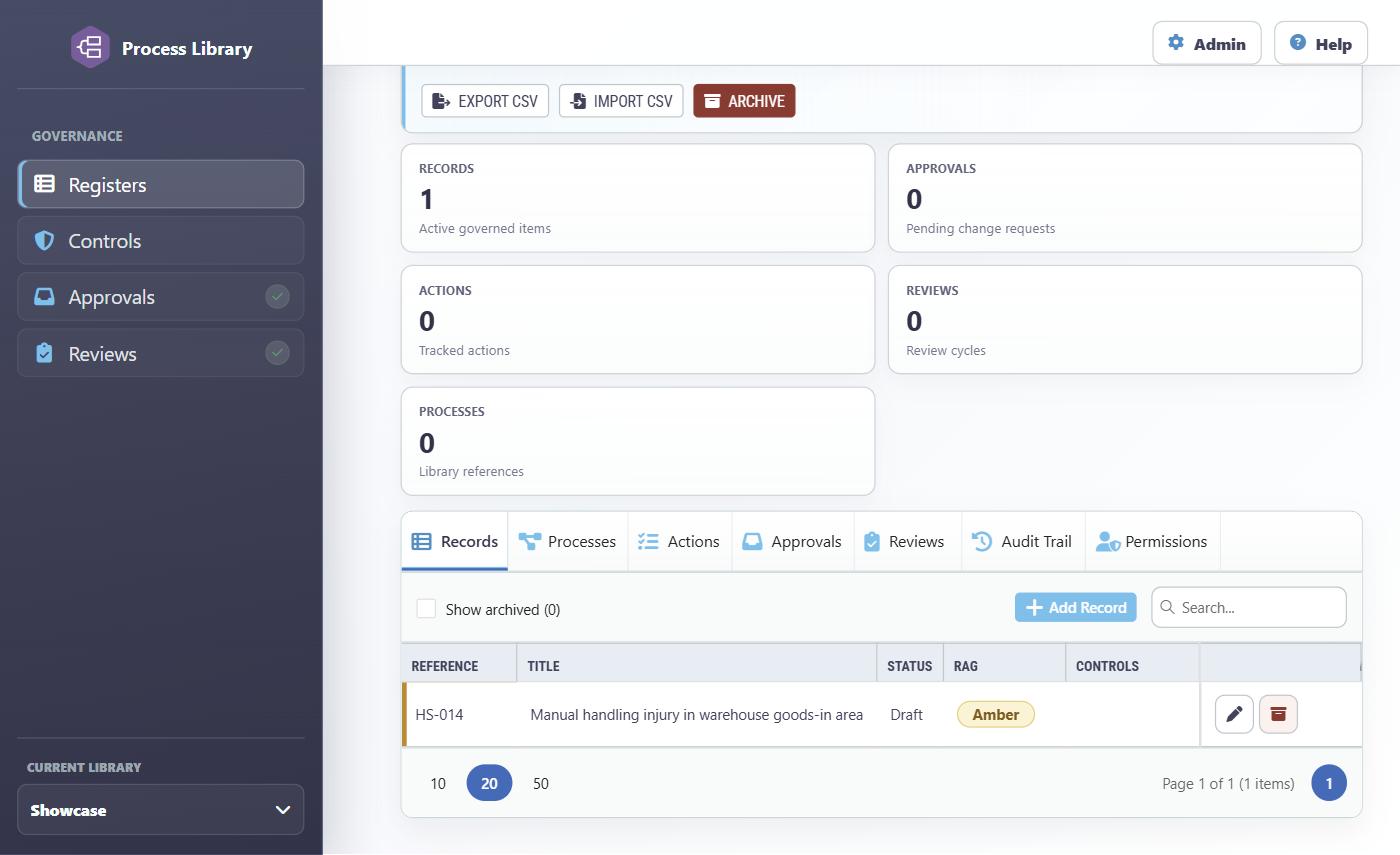Switch to the Records tab

455,541
